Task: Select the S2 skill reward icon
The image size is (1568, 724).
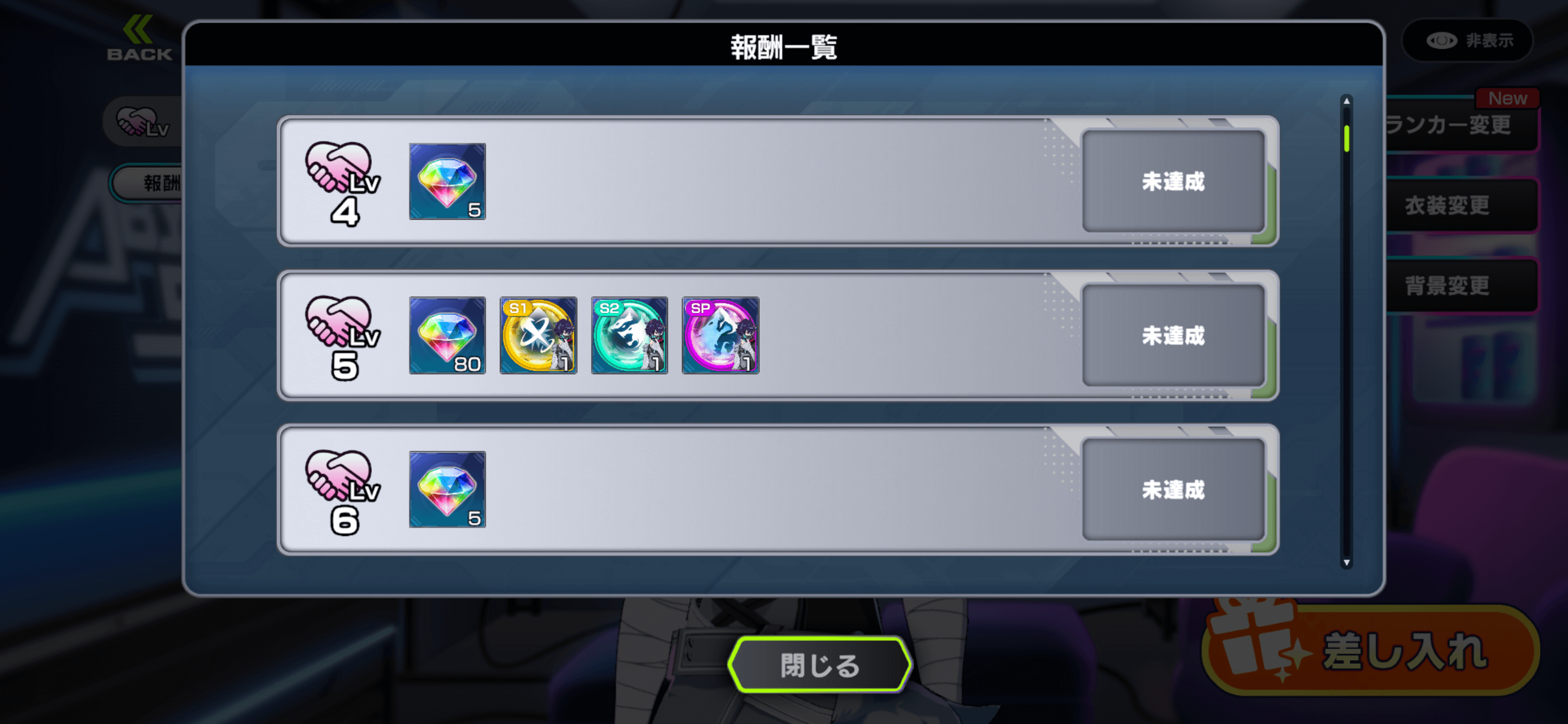Action: coord(629,335)
